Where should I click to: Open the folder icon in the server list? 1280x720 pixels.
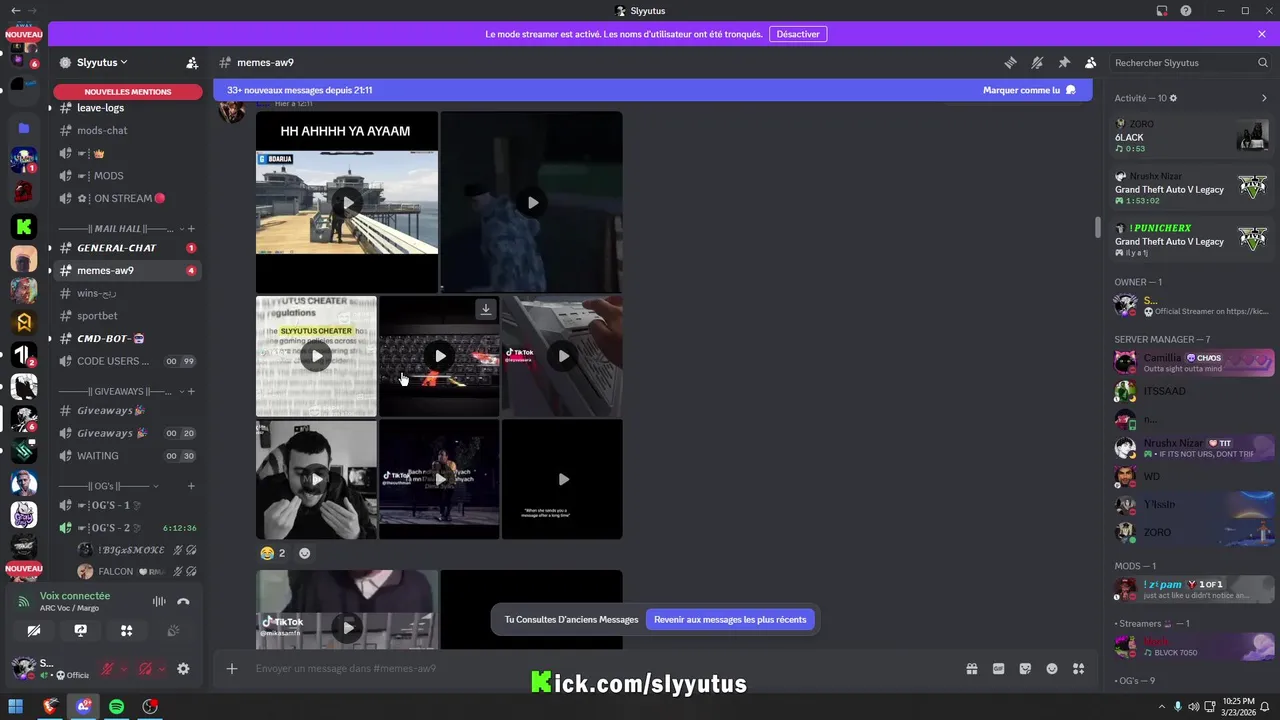tap(24, 128)
